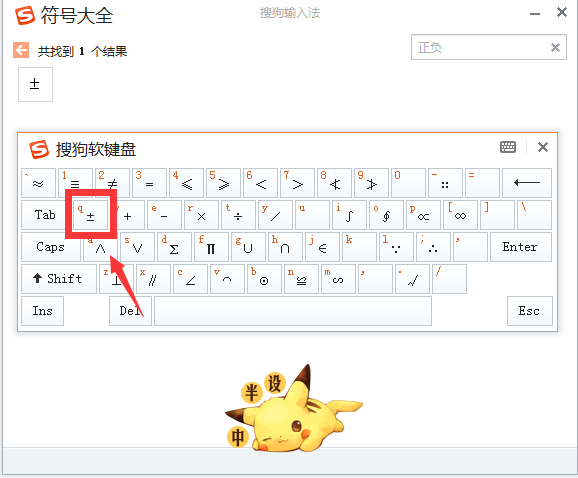Click the ≮ key labeled 8
This screenshot has width=578, height=478.
(334, 183)
